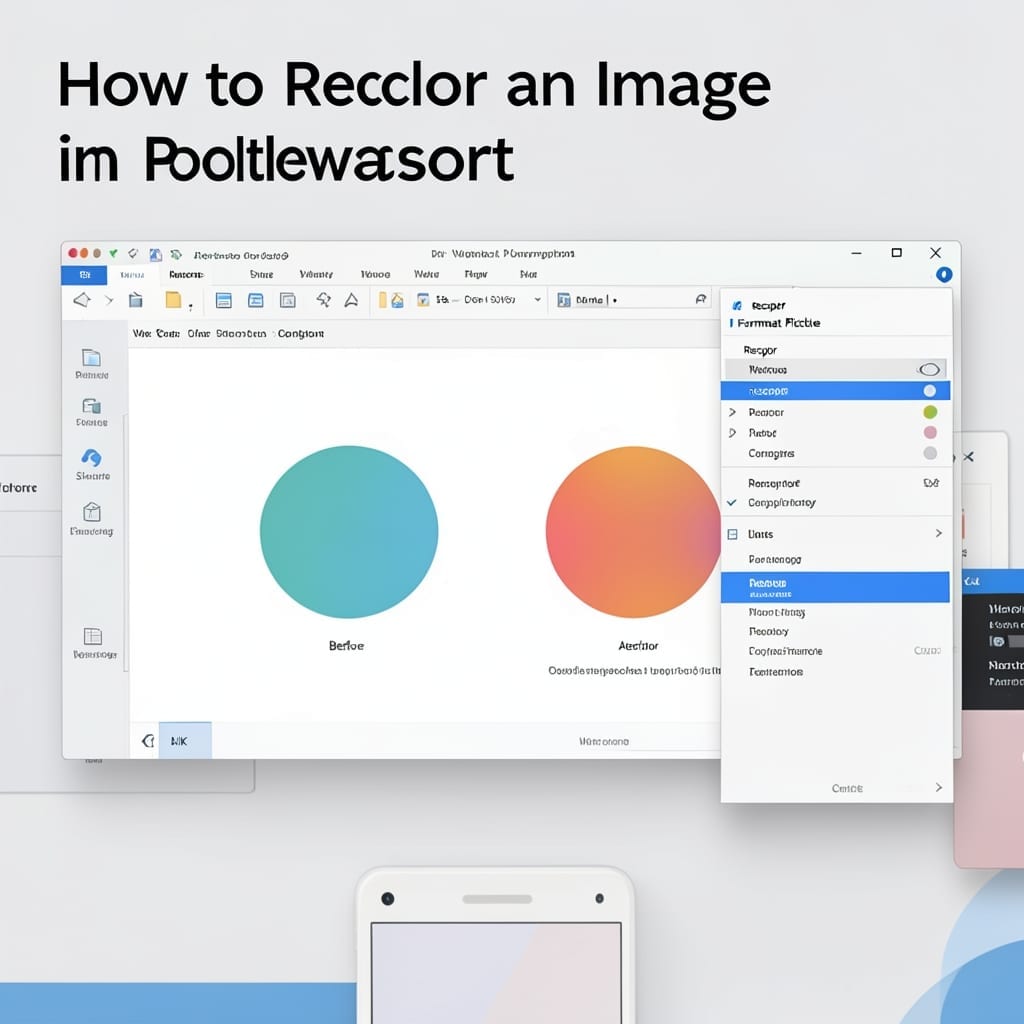The width and height of the screenshot is (1024, 1024).
Task: Expand the row with the pink swatch
Action: (x=732, y=433)
